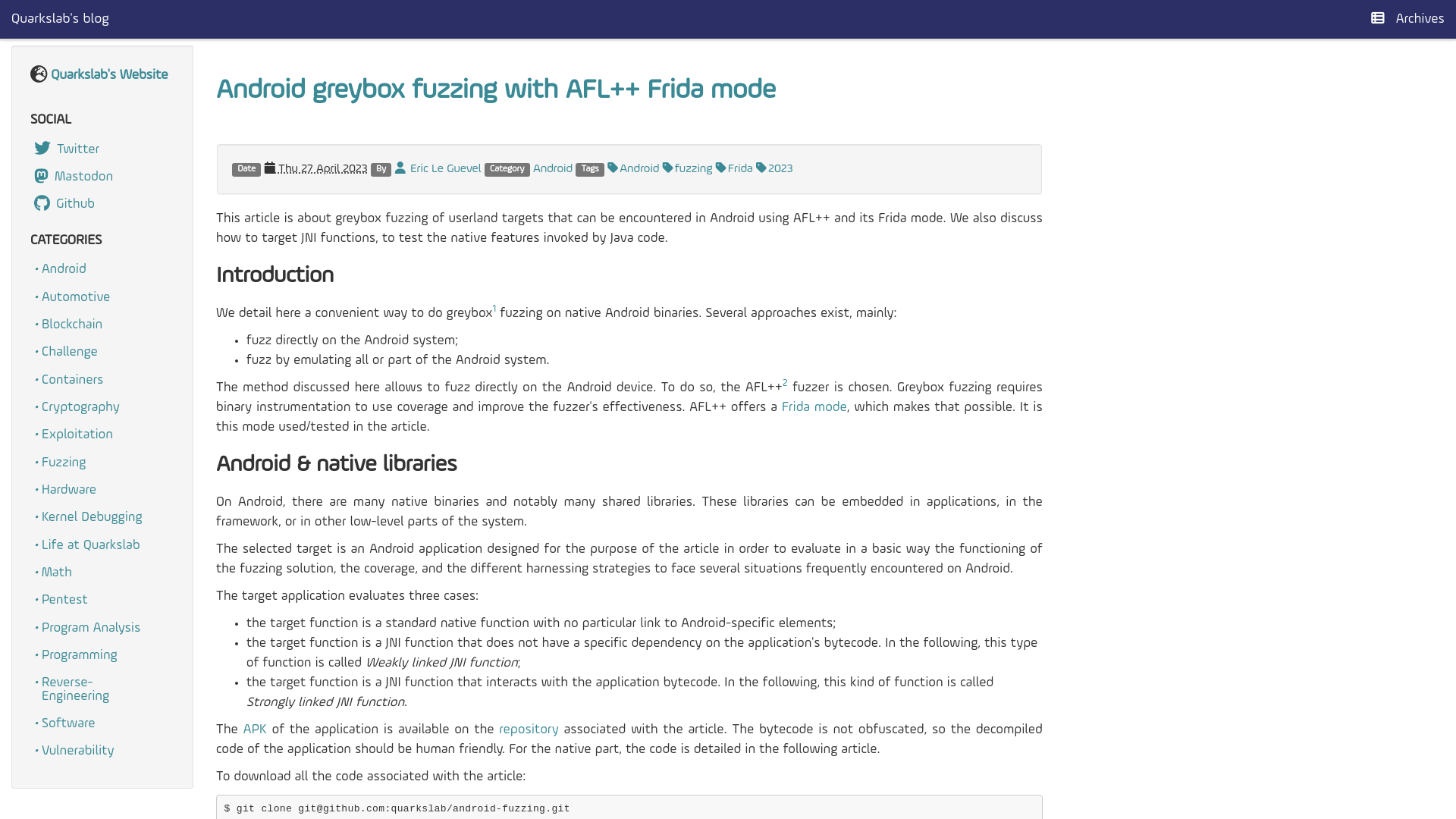Click the APK link in article
This screenshot has width=1456, height=819.
coord(254,729)
